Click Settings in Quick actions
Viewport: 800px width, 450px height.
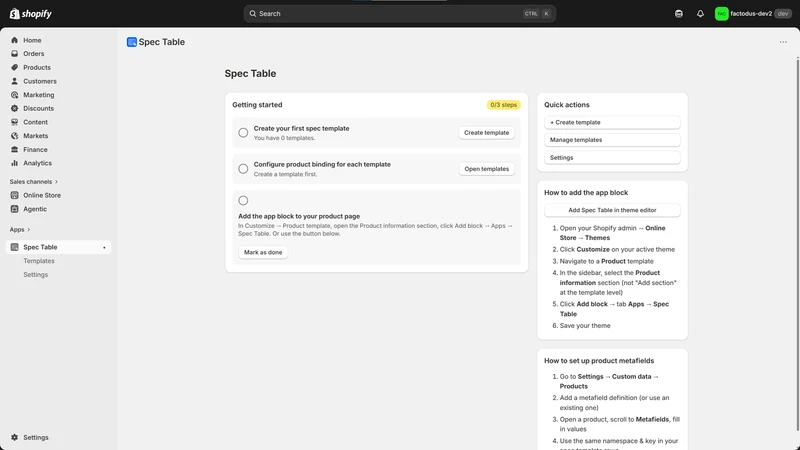pyautogui.click(x=612, y=158)
